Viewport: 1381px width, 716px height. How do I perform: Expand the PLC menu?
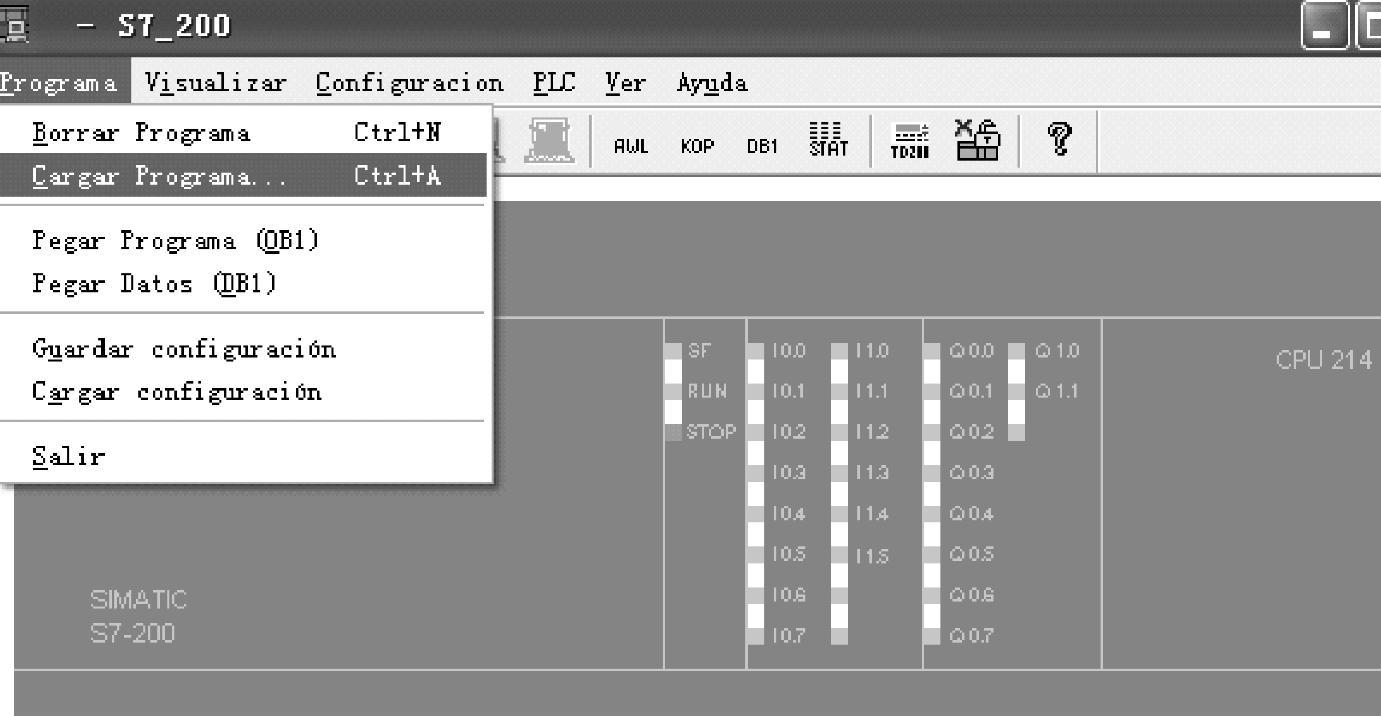pos(553,81)
